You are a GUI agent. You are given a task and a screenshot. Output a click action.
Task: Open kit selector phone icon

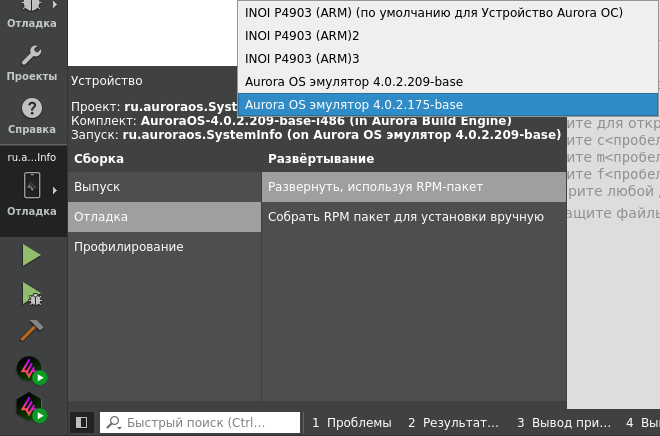32,185
